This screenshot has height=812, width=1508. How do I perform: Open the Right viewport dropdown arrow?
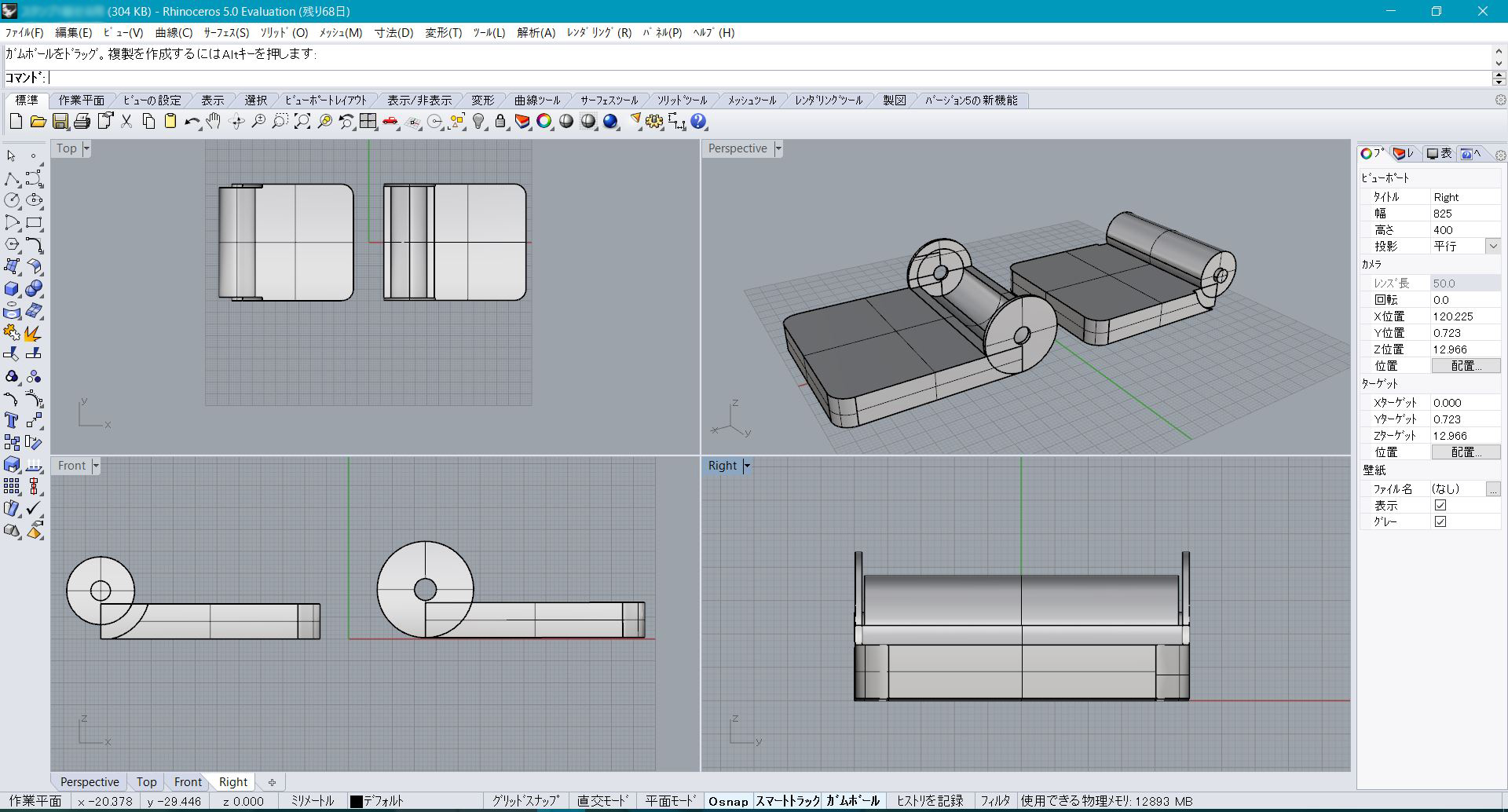(x=747, y=466)
